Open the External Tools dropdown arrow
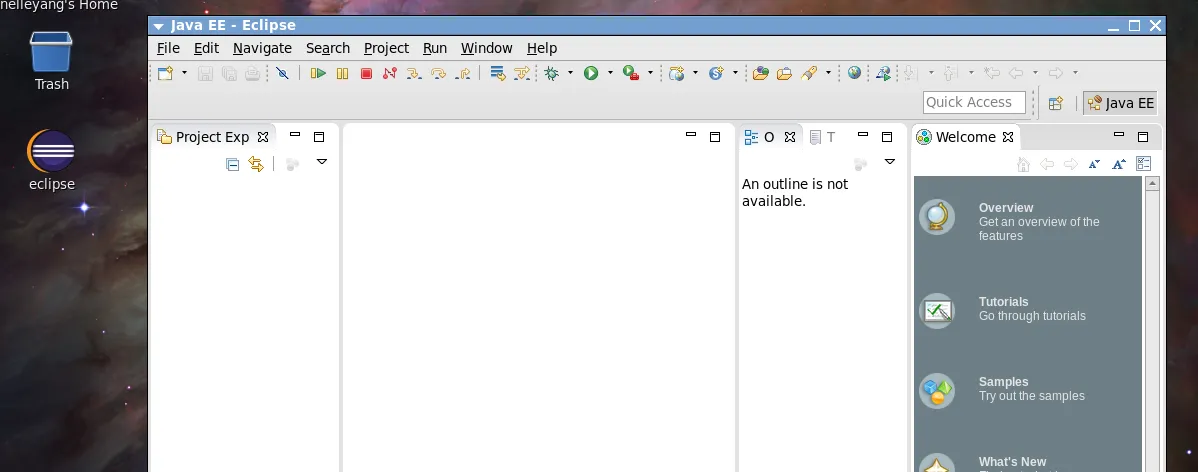Image resolution: width=1198 pixels, height=472 pixels. [650, 73]
